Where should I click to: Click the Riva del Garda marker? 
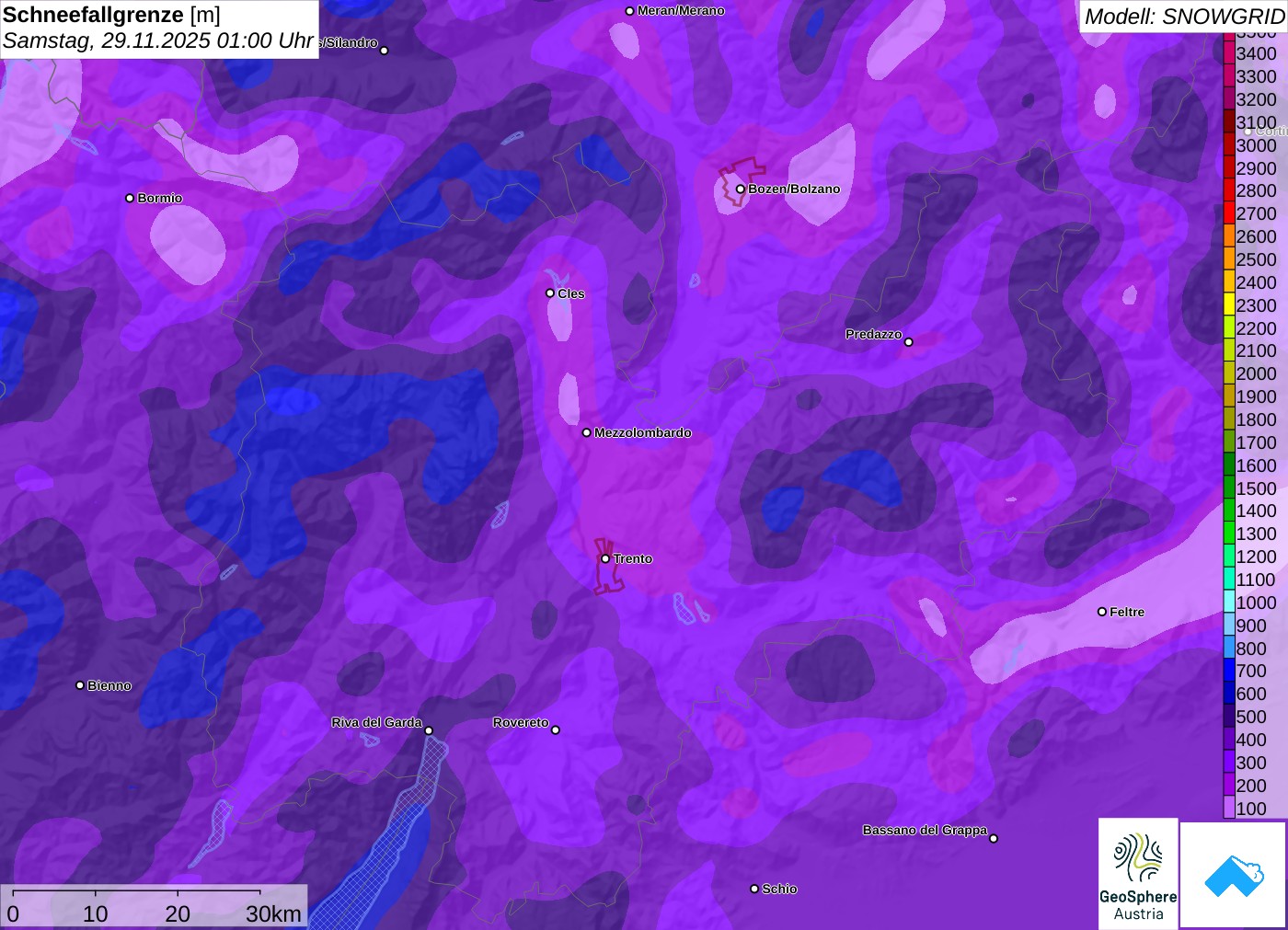pos(429,730)
